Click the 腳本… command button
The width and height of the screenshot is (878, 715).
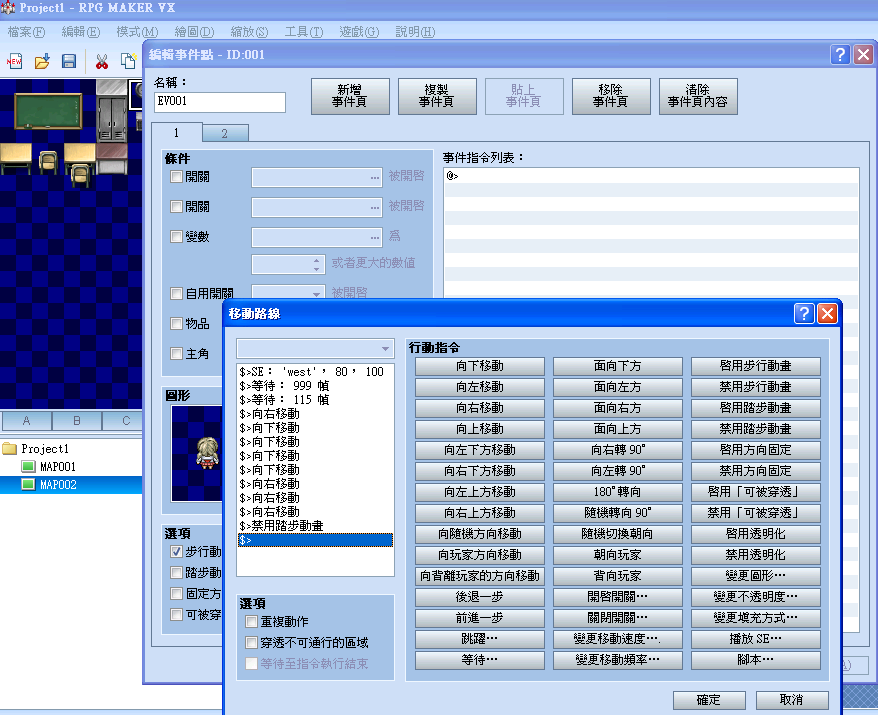tap(755, 660)
